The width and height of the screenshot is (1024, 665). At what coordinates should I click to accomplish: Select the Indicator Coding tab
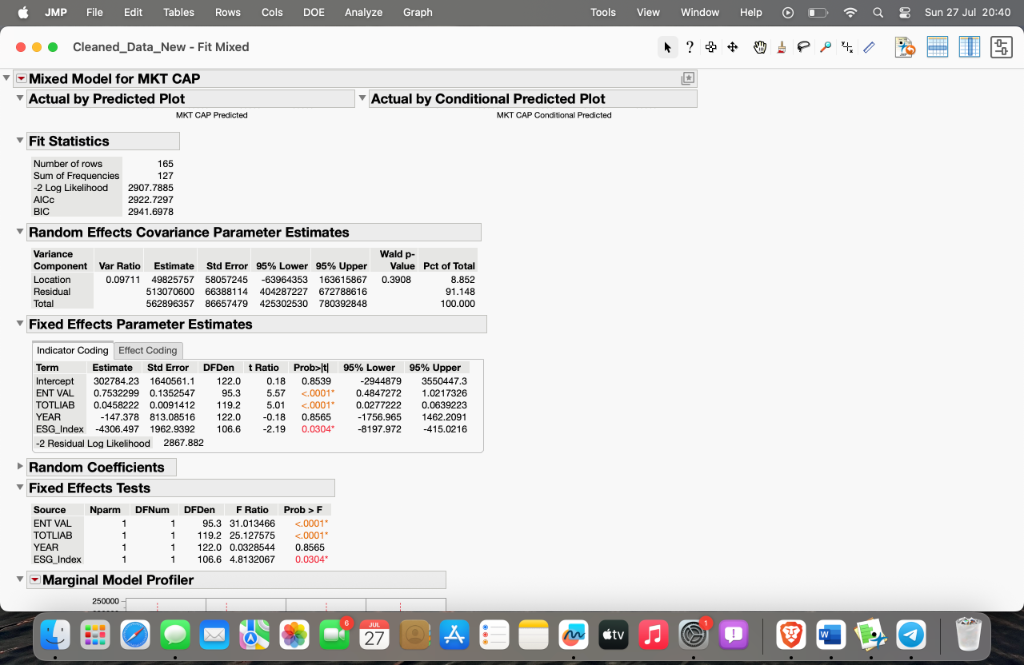[72, 351]
